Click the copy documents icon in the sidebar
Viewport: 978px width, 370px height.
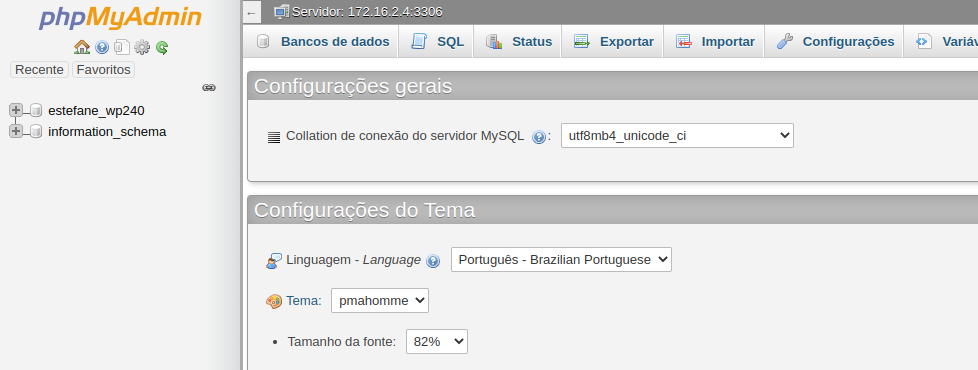[122, 47]
